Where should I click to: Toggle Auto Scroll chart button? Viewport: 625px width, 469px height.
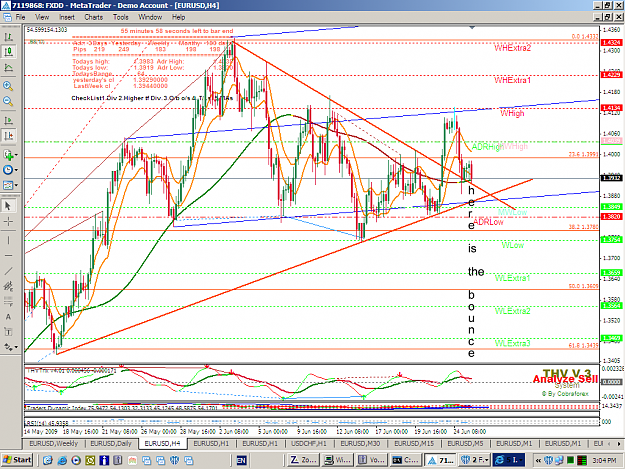point(8,120)
